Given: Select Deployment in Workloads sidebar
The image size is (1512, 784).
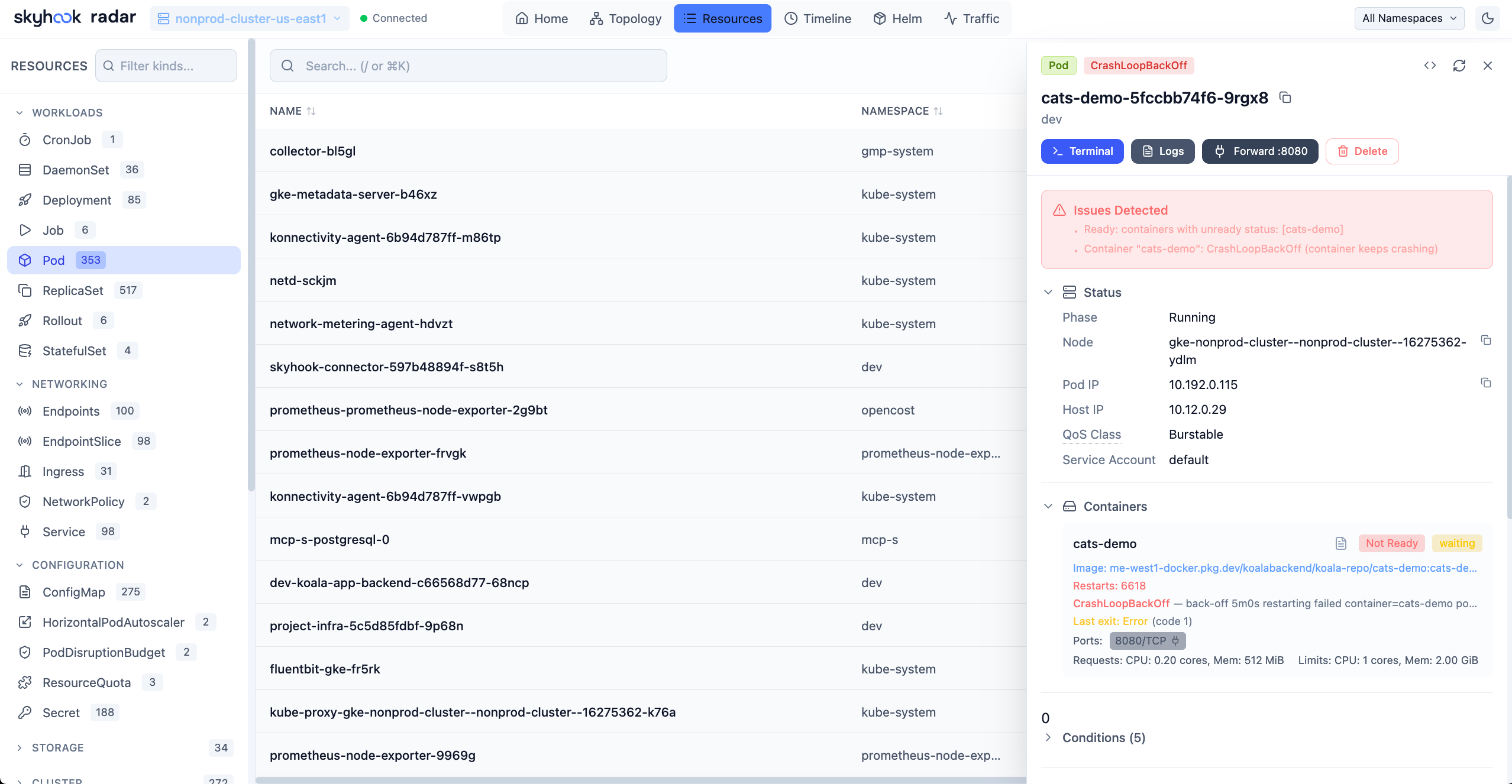Looking at the screenshot, I should [77, 200].
